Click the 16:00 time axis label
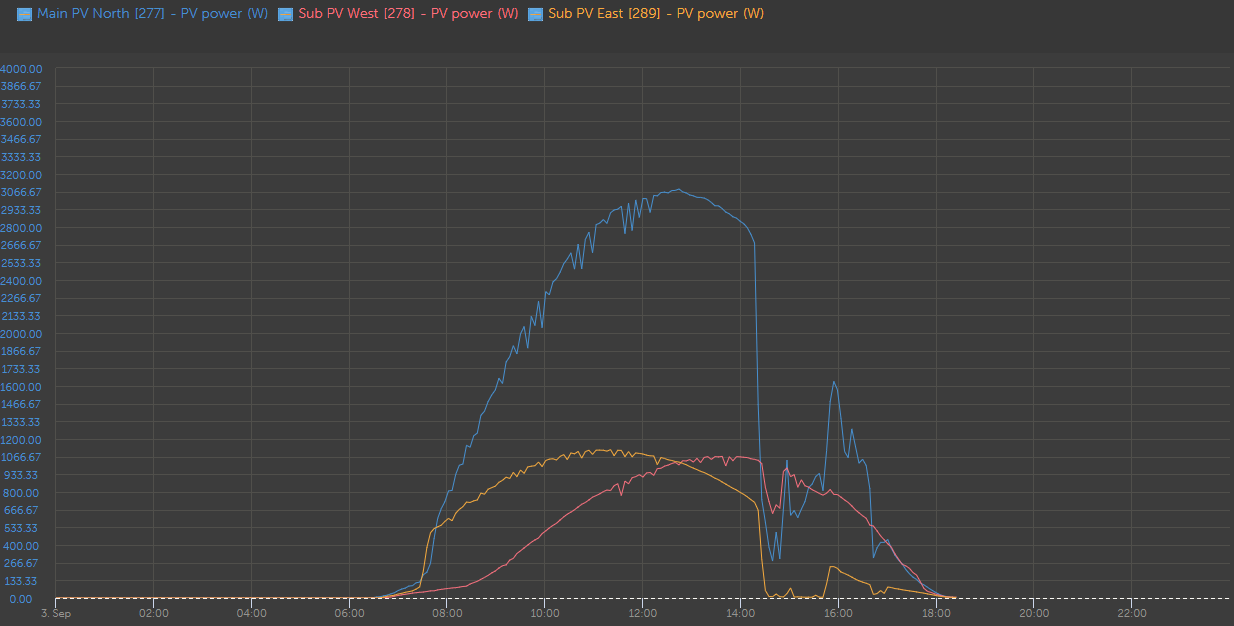 tap(838, 613)
